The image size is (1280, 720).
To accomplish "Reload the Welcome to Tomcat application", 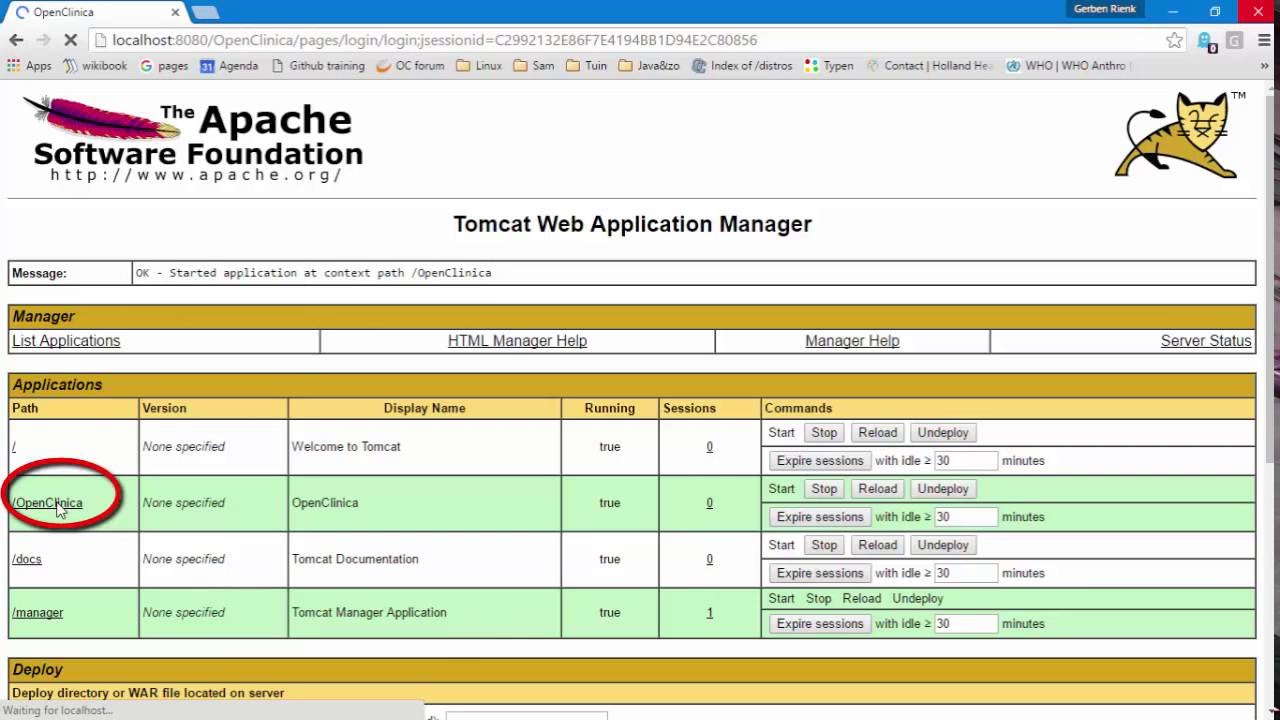I will pyautogui.click(x=877, y=433).
